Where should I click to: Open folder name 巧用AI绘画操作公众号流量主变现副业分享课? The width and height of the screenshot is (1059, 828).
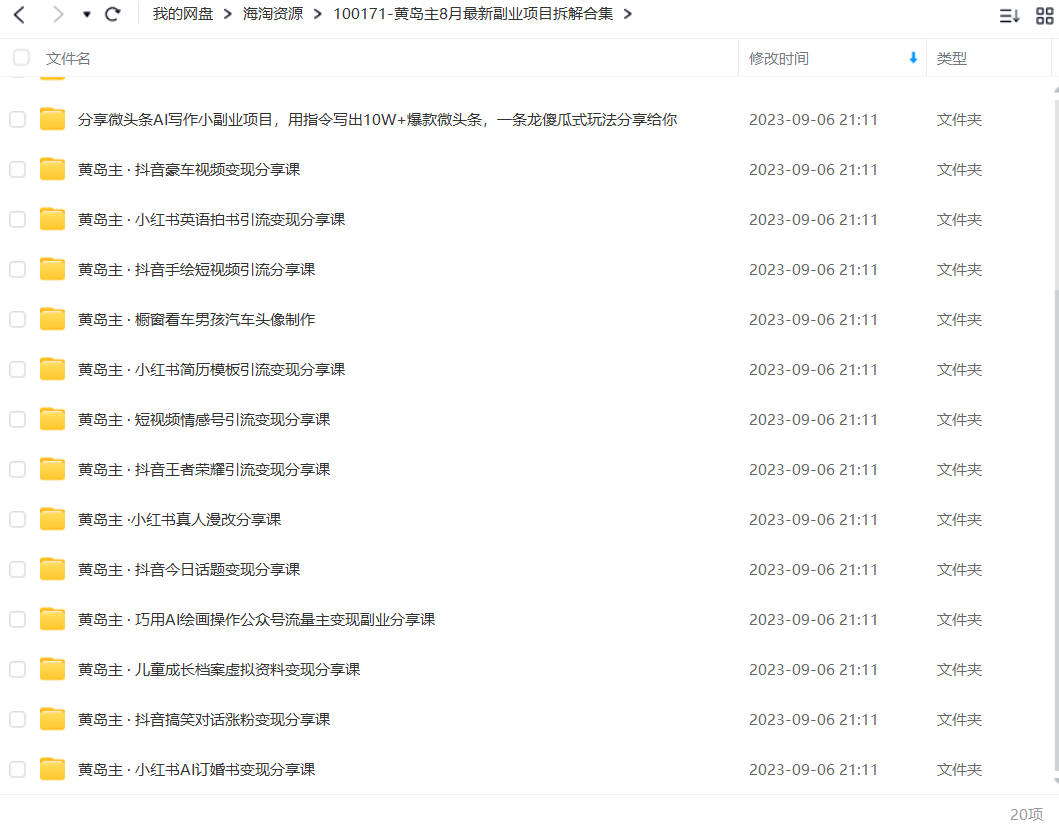[x=257, y=619]
